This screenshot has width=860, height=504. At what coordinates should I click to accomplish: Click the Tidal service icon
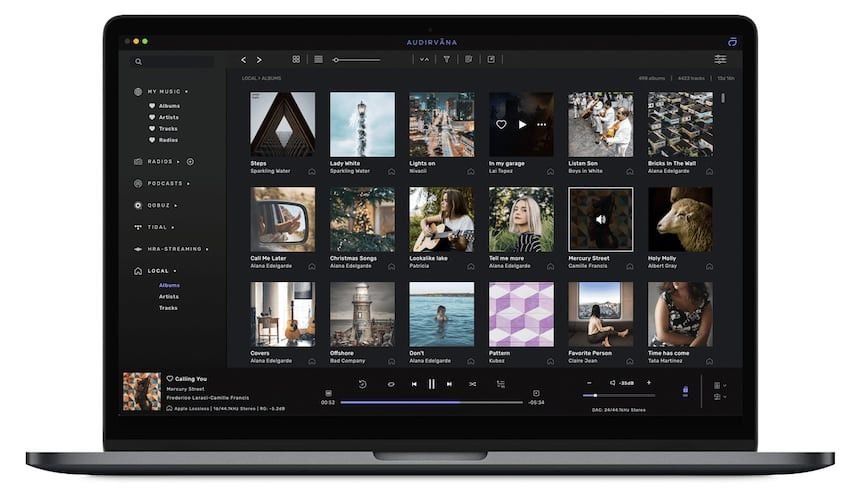(138, 227)
